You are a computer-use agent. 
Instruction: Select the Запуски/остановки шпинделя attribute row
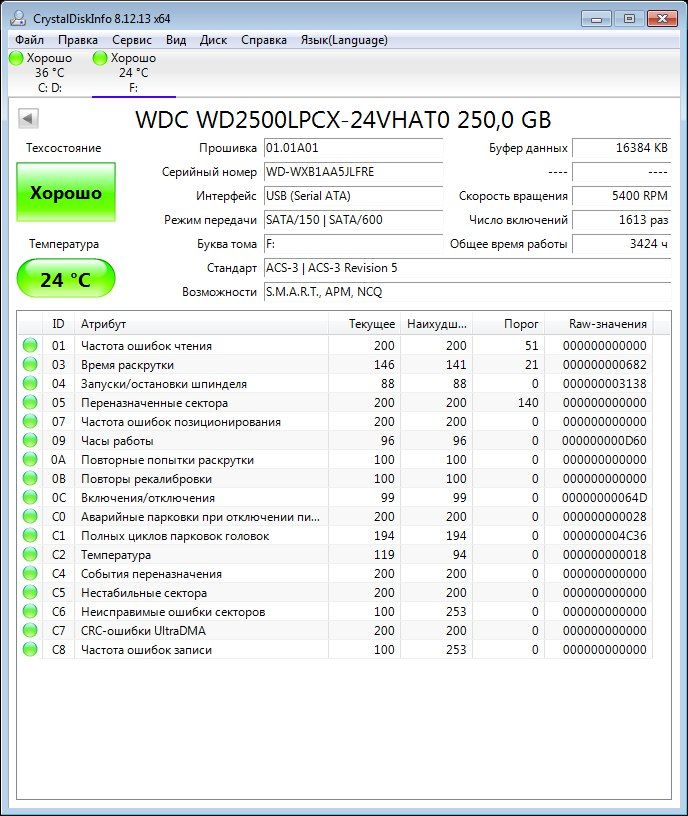point(336,384)
